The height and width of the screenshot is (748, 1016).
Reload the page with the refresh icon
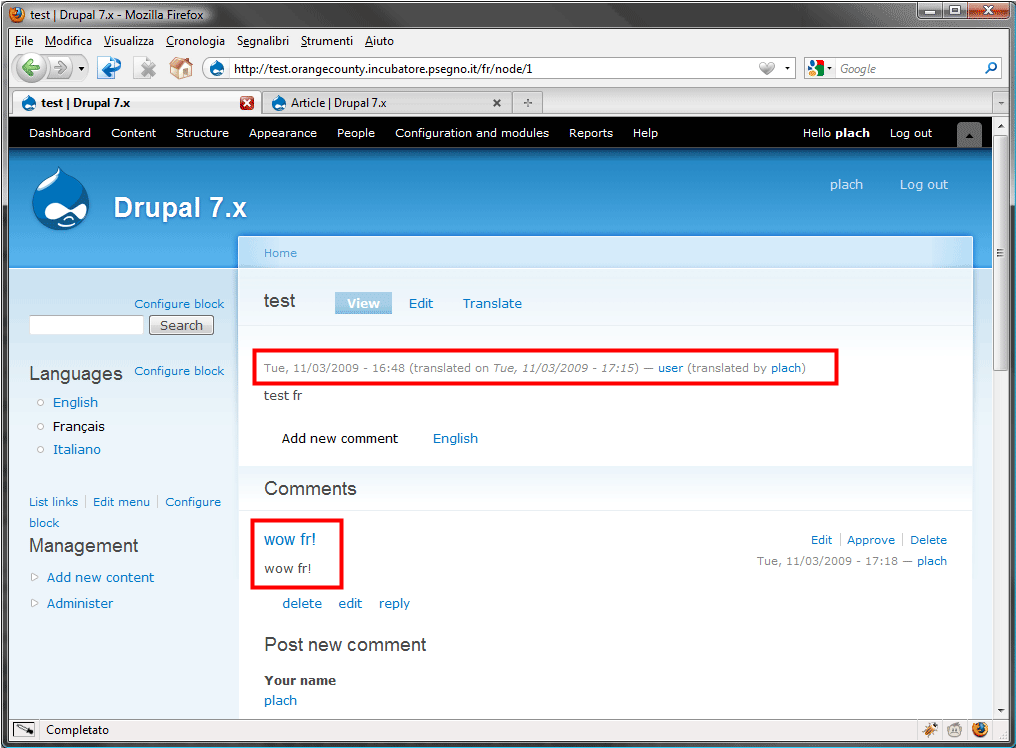[110, 67]
